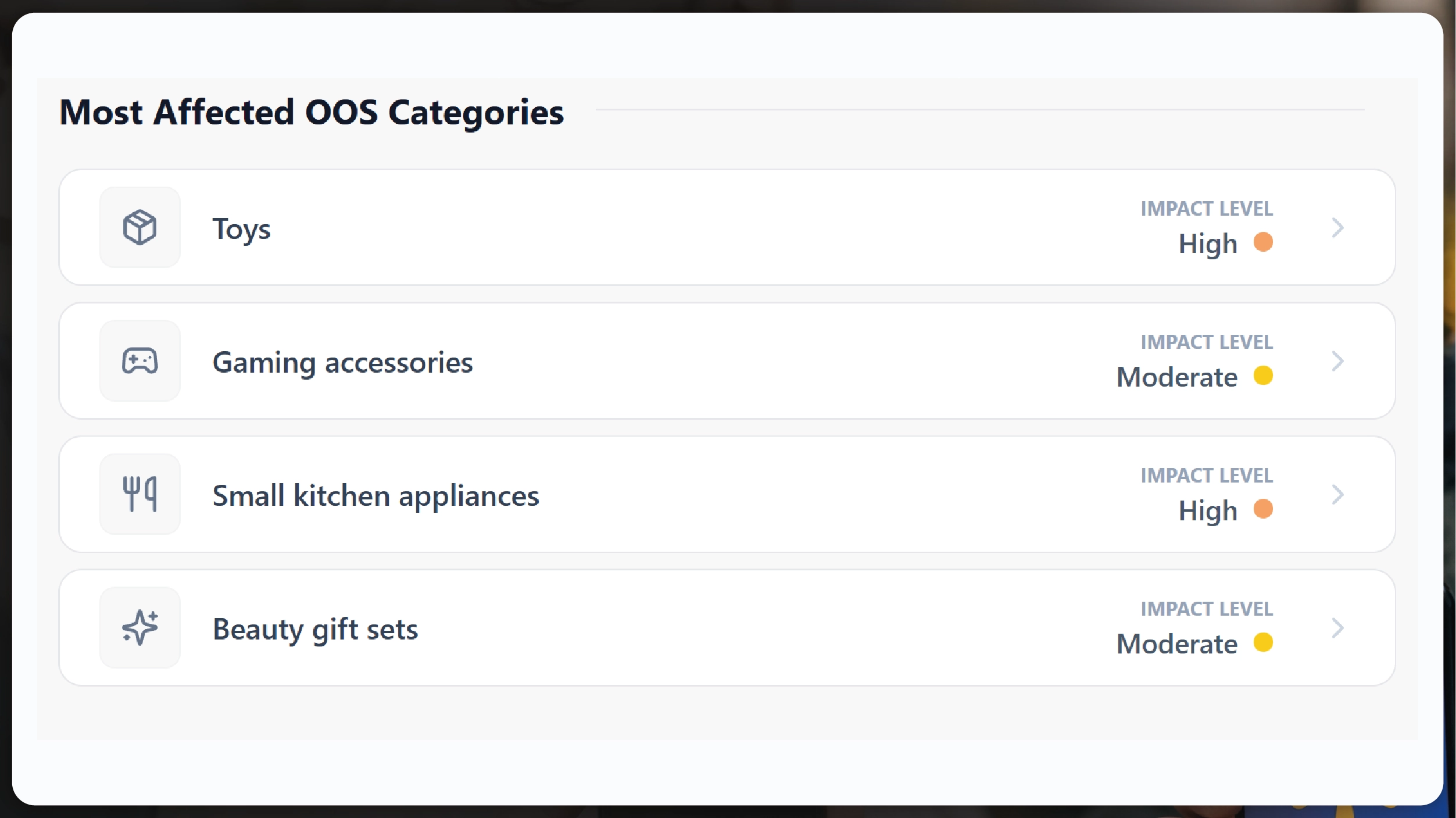1456x818 pixels.
Task: Click the yellow dot for Beauty gift sets
Action: click(1263, 642)
